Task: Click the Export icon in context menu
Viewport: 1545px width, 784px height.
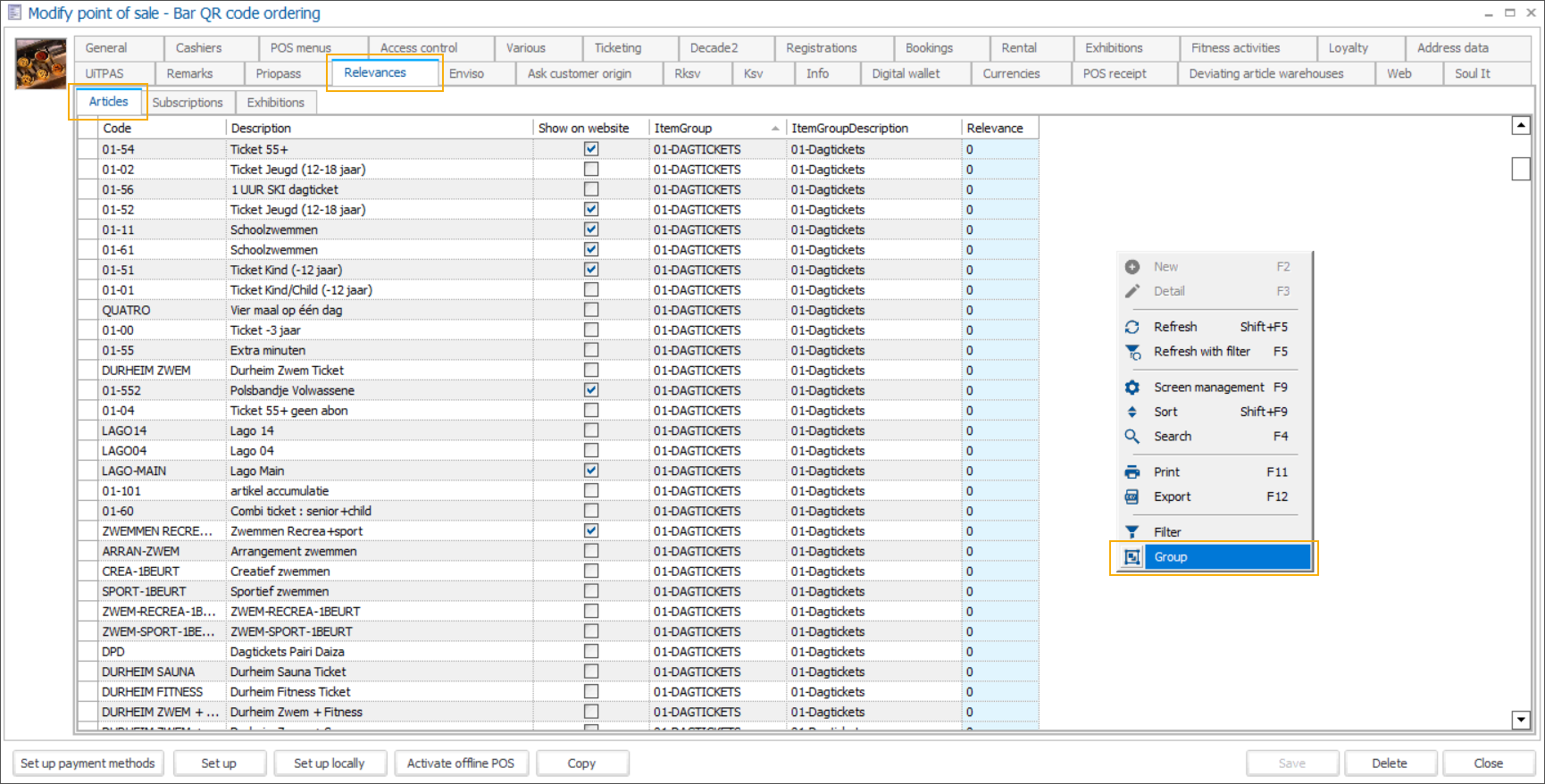Action: click(1132, 497)
